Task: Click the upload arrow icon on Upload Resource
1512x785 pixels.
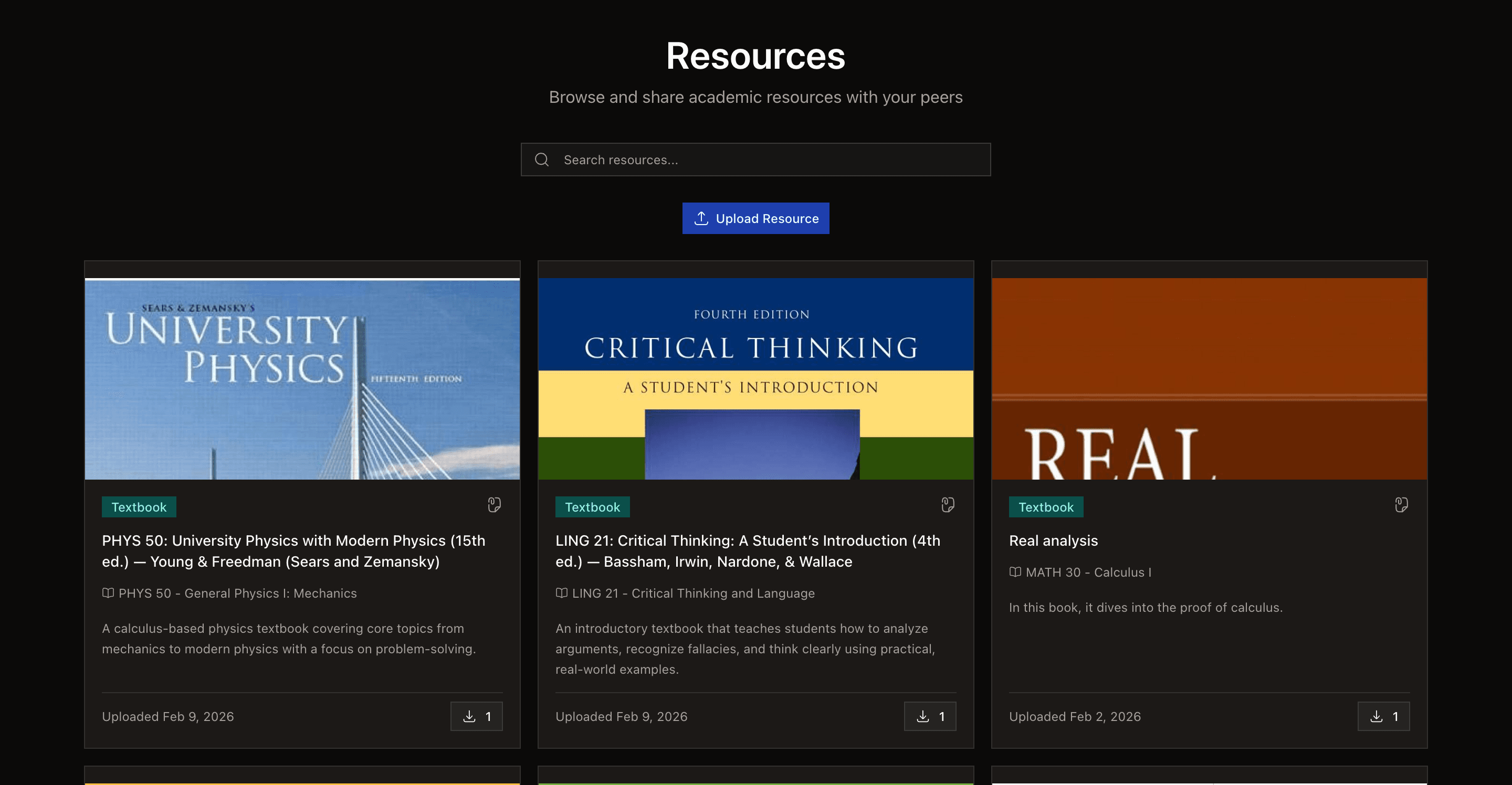Action: pos(701,218)
